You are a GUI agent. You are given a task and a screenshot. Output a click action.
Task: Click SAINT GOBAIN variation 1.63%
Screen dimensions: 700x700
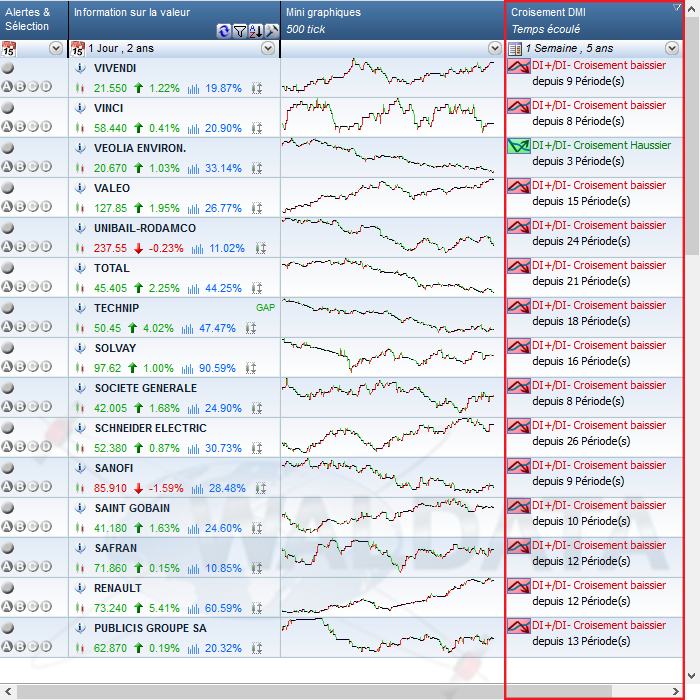click(164, 529)
